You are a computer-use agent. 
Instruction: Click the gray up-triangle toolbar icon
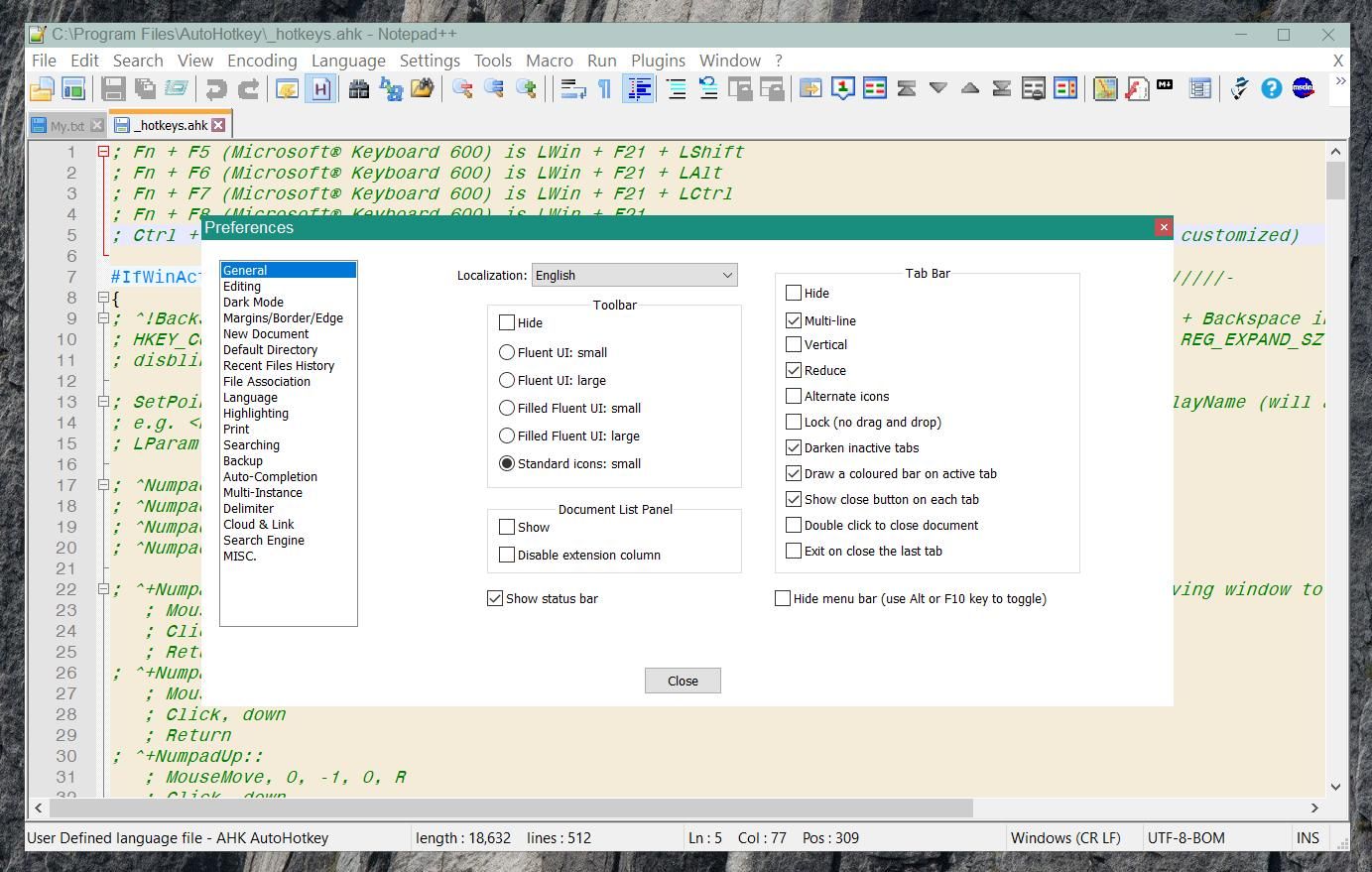click(x=970, y=89)
